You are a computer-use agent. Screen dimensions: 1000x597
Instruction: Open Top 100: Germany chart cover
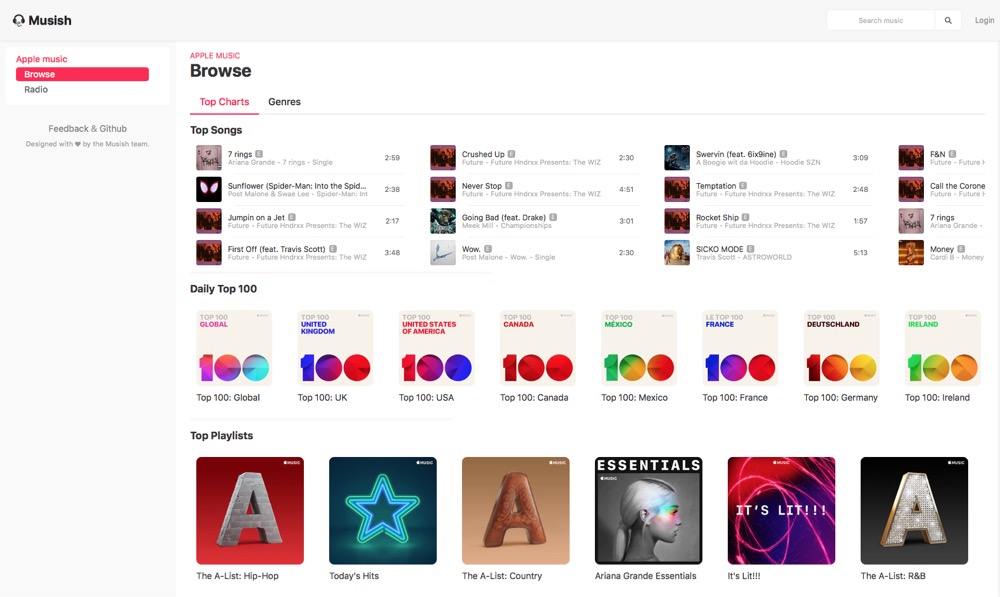841,348
